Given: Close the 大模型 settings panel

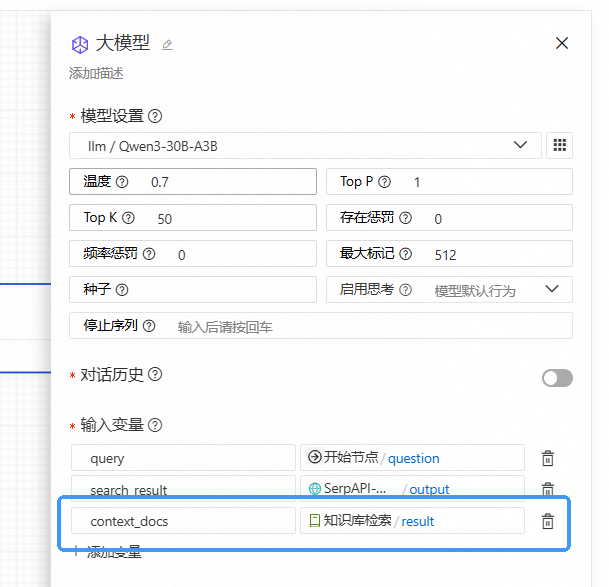Looking at the screenshot, I should coord(562,43).
